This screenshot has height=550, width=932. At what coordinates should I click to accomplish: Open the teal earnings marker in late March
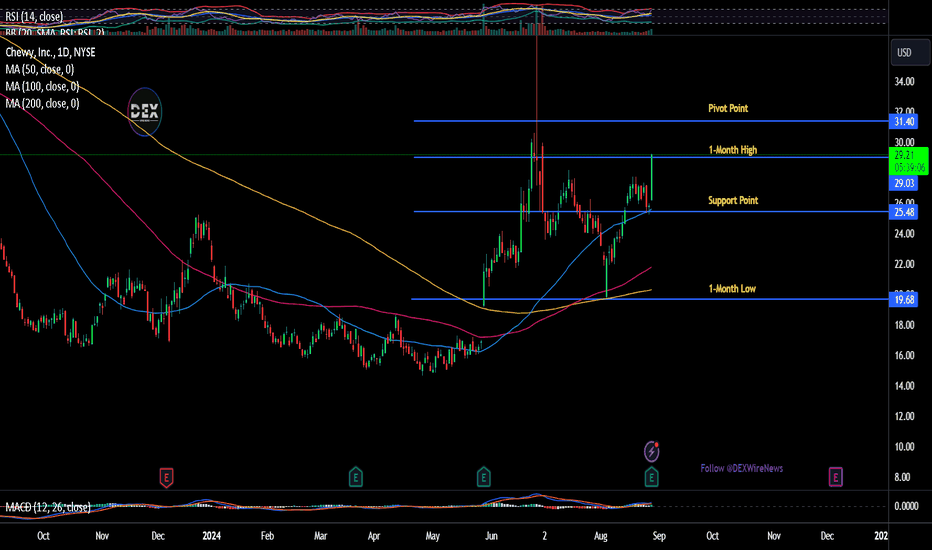(x=355, y=477)
